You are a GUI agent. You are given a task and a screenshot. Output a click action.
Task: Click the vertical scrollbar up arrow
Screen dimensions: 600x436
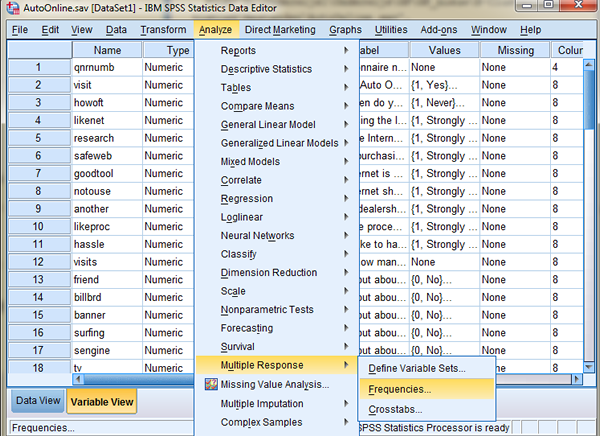(x=589, y=64)
